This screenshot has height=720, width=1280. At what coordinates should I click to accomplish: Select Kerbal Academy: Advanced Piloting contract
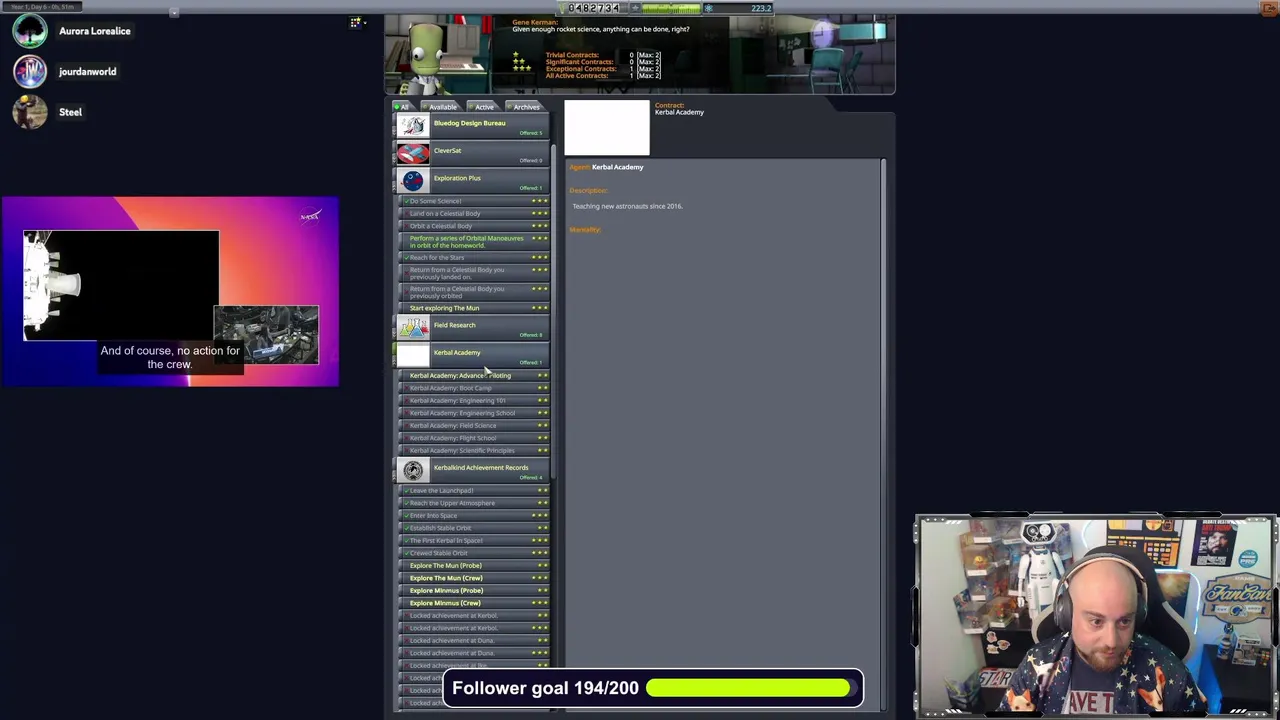[x=475, y=376]
